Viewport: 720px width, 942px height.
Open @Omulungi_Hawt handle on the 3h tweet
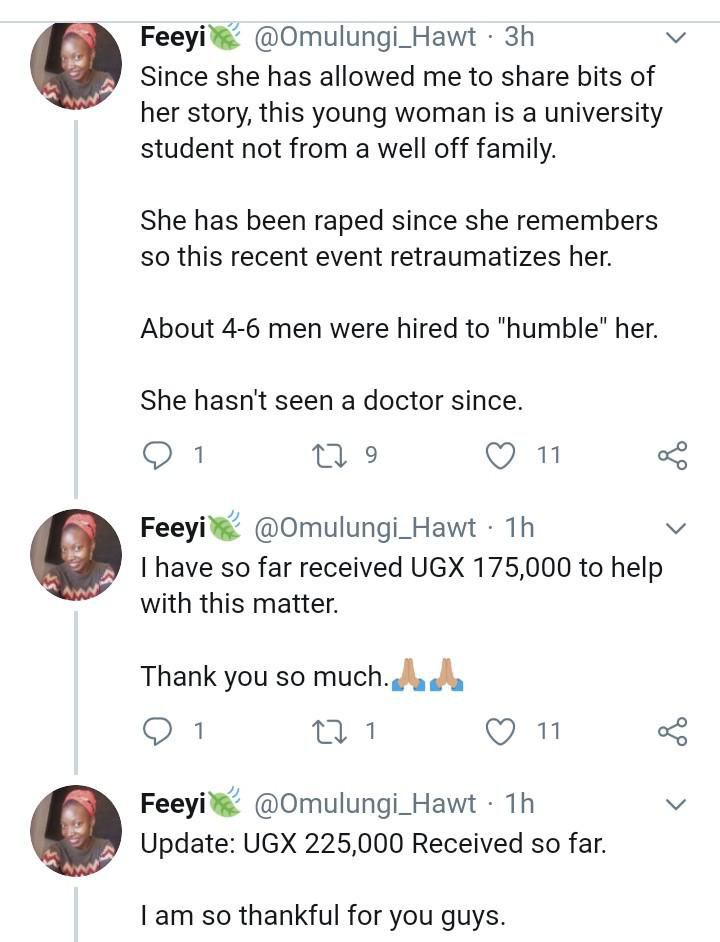point(366,37)
